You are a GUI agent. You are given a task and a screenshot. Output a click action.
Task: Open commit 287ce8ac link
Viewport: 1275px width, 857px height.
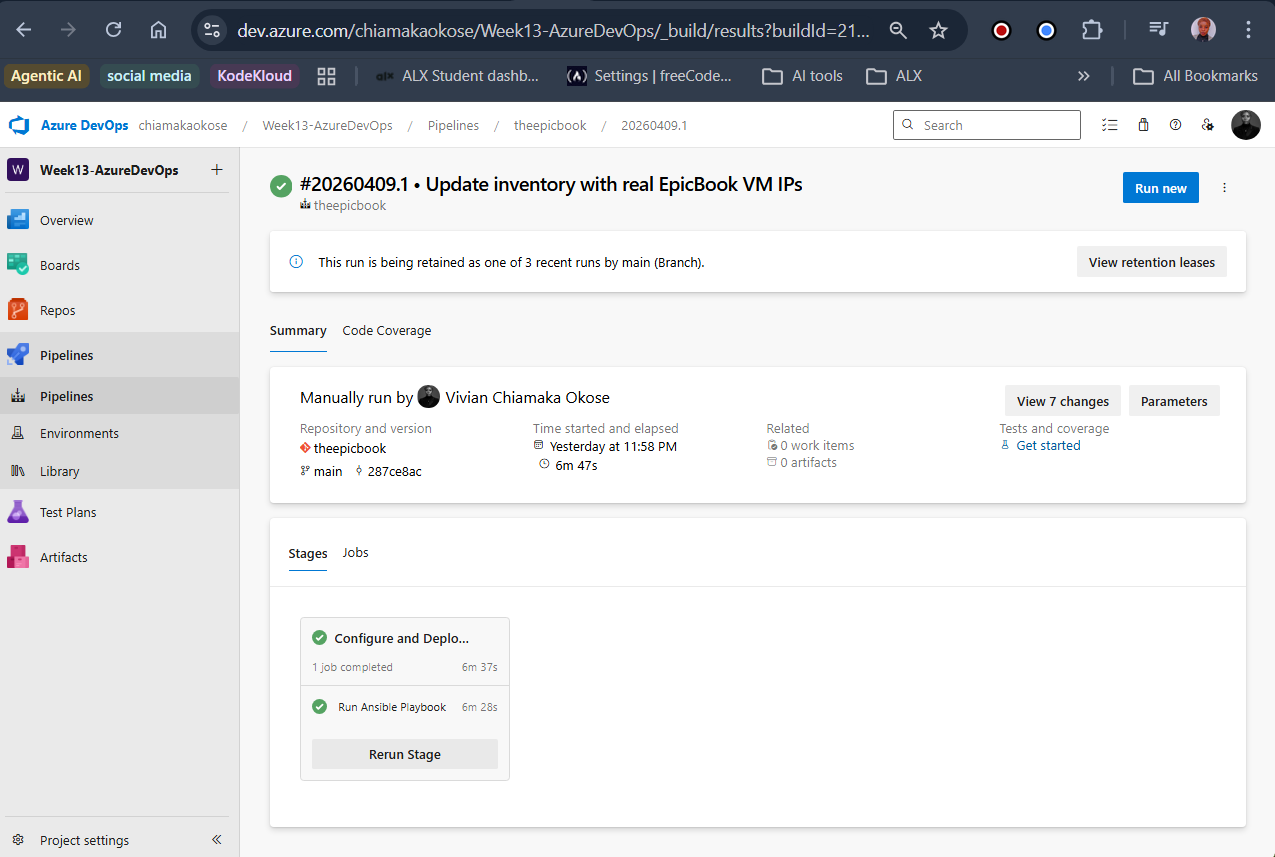click(394, 471)
